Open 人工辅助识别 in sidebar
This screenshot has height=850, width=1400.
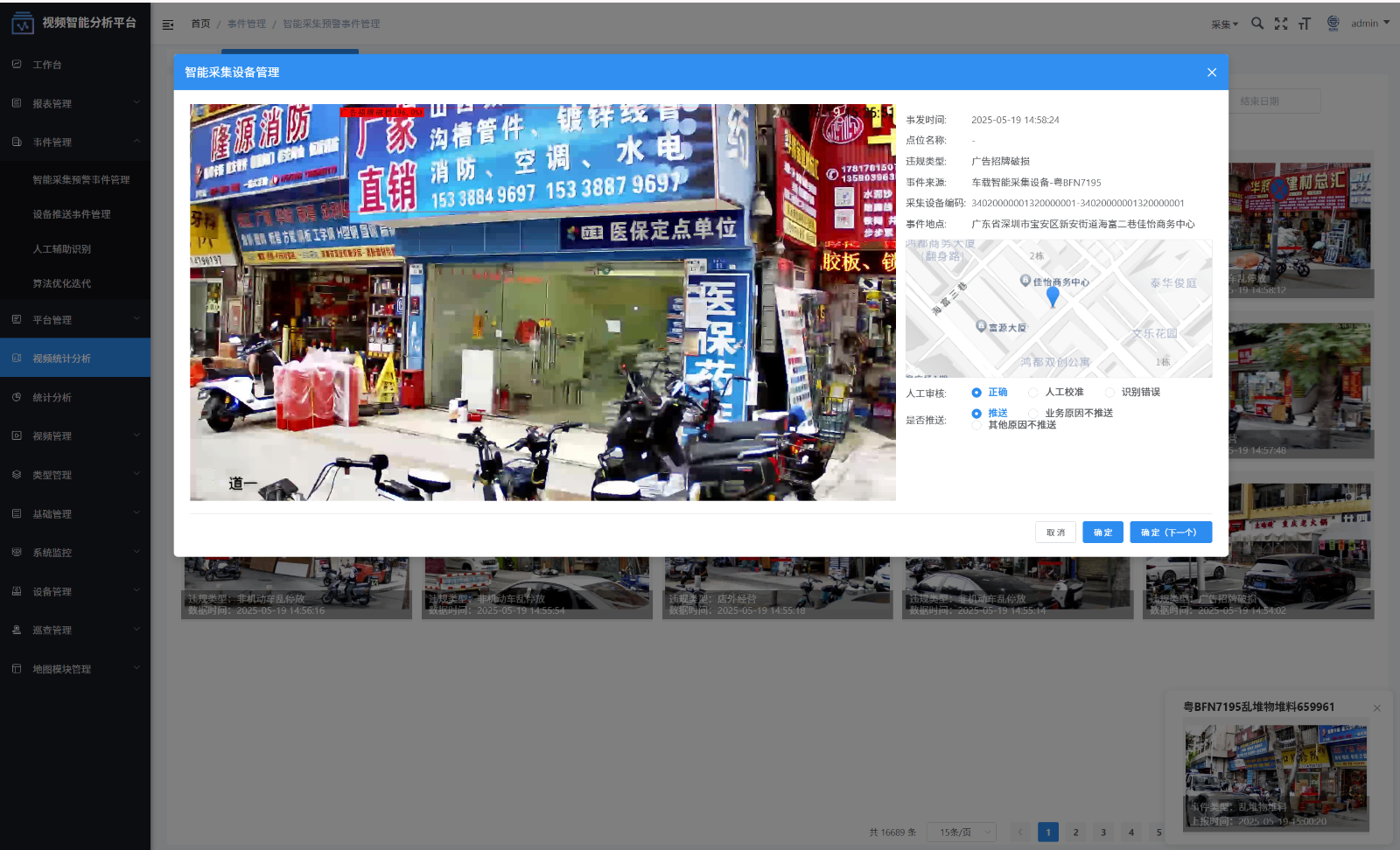click(x=62, y=249)
